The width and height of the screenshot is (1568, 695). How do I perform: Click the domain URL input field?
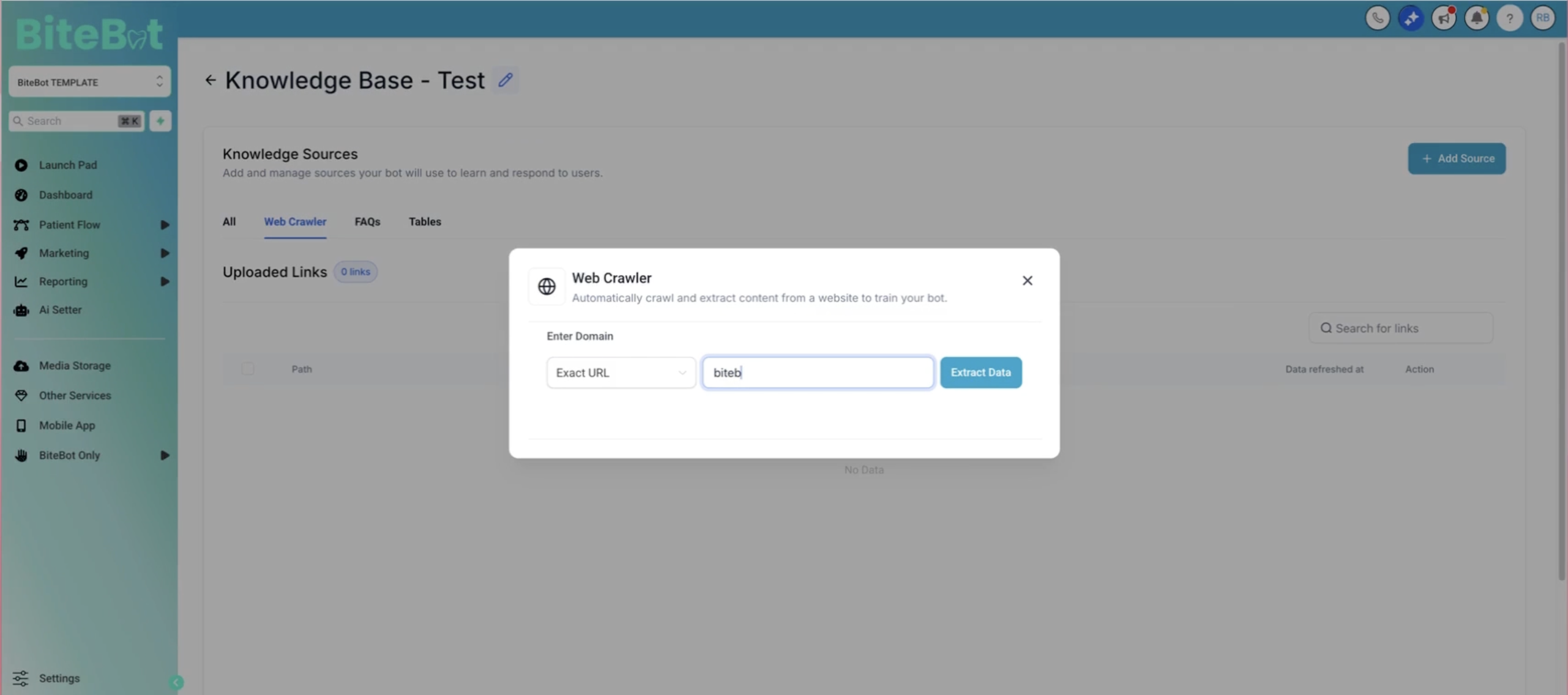818,373
